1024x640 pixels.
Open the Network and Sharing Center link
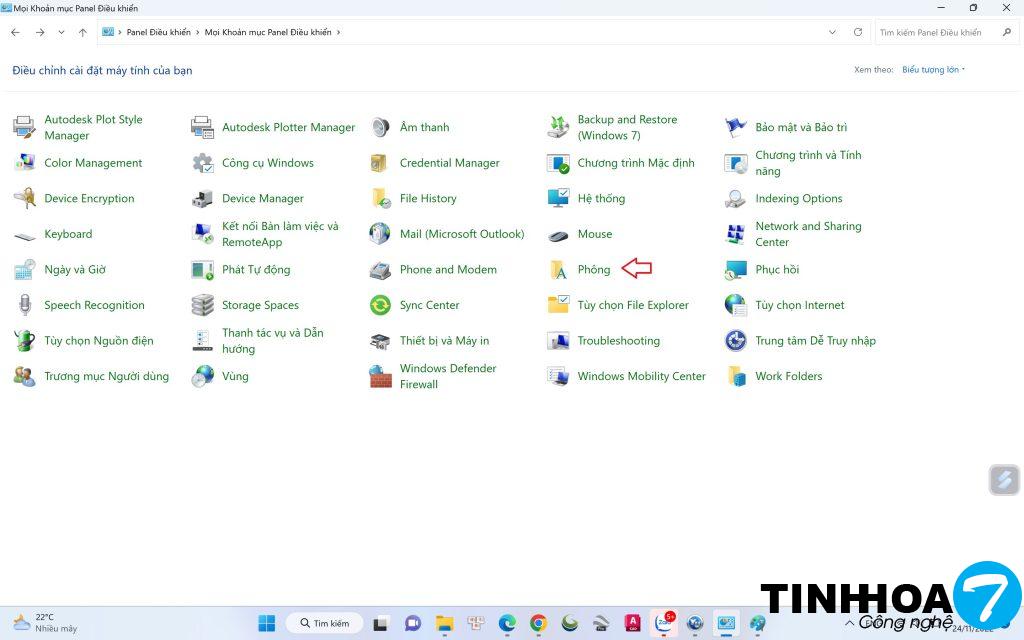coord(808,234)
